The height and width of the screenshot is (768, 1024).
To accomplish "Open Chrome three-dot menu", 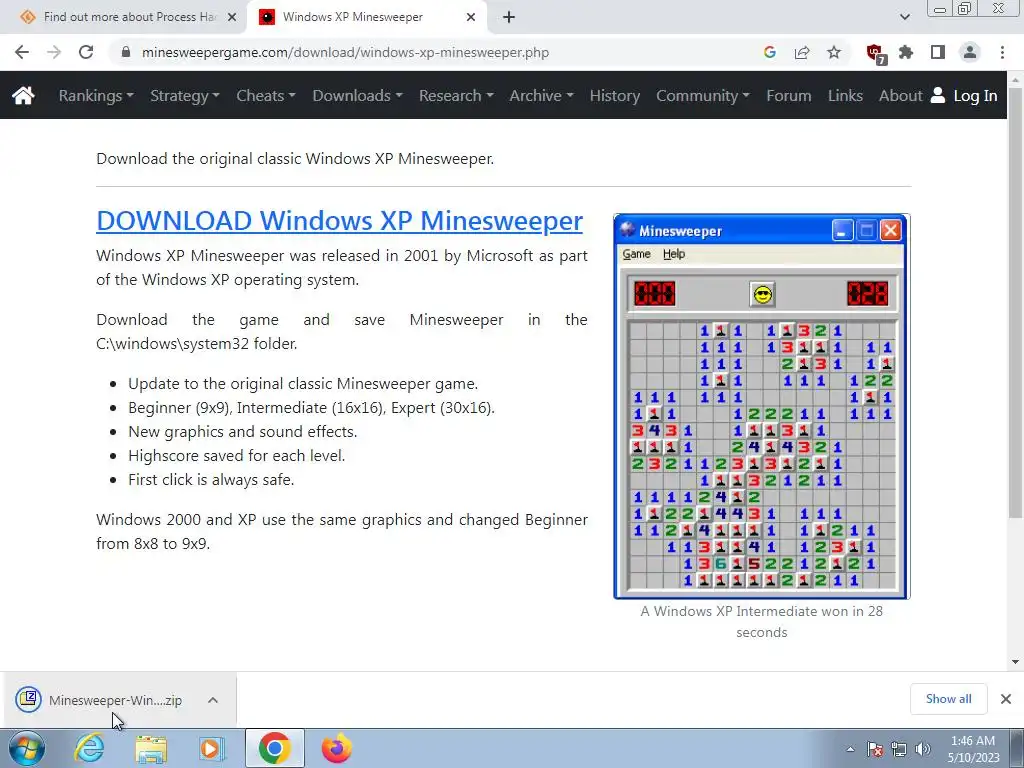I will coord(1002,52).
